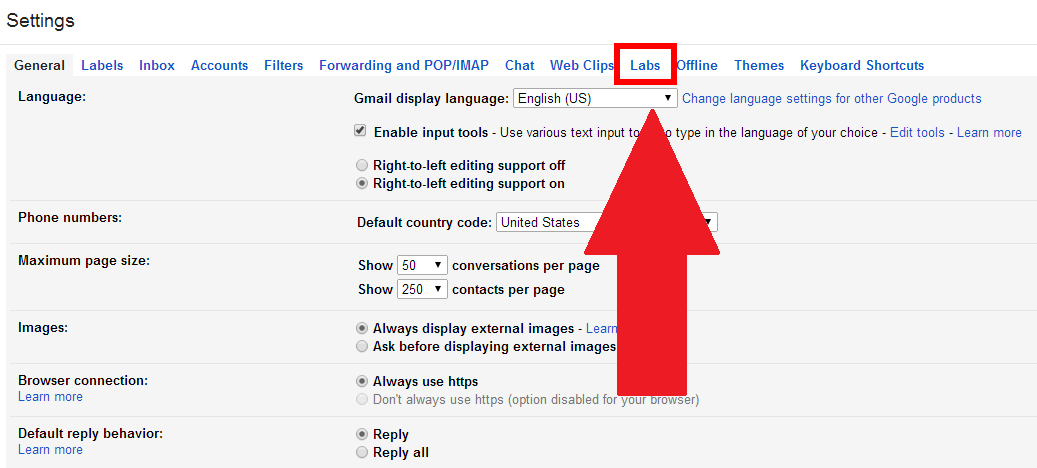The width and height of the screenshot is (1037, 468).
Task: Open Learn more link beside Edit tools
Action: [989, 132]
